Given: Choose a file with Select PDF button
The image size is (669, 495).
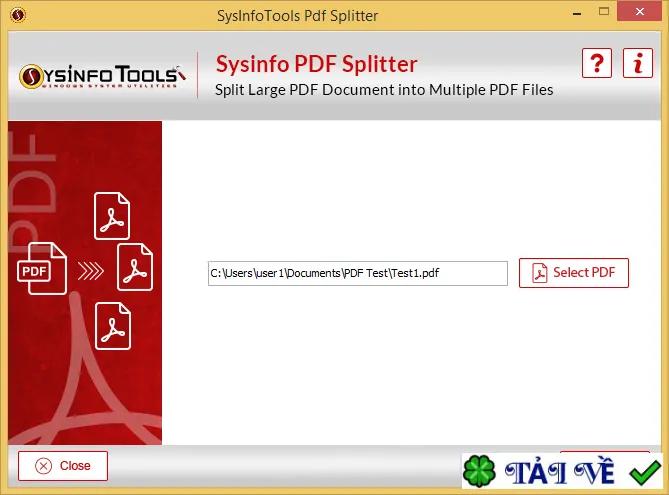Looking at the screenshot, I should (574, 273).
